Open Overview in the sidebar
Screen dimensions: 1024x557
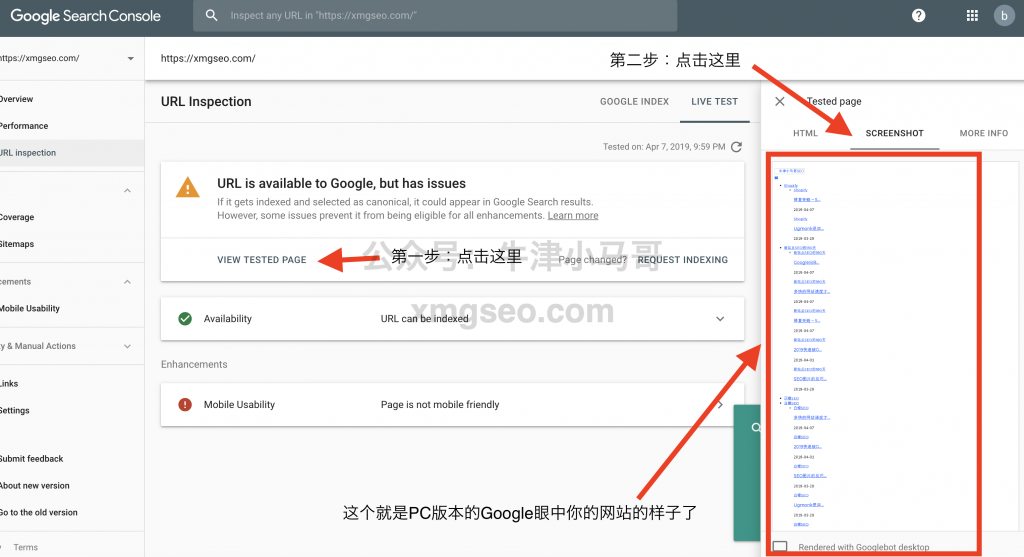16,99
